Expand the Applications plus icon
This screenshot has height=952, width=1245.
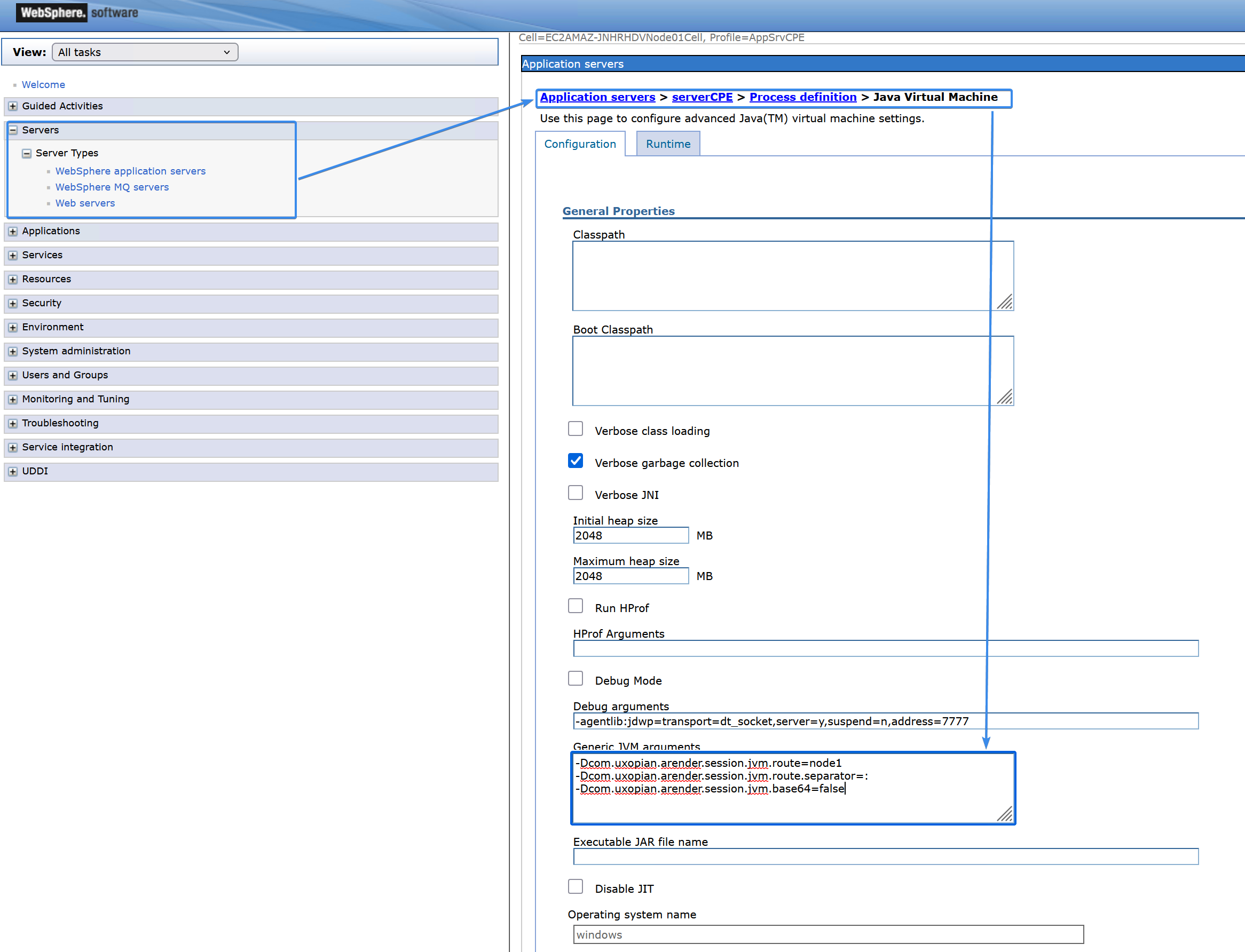(12, 231)
